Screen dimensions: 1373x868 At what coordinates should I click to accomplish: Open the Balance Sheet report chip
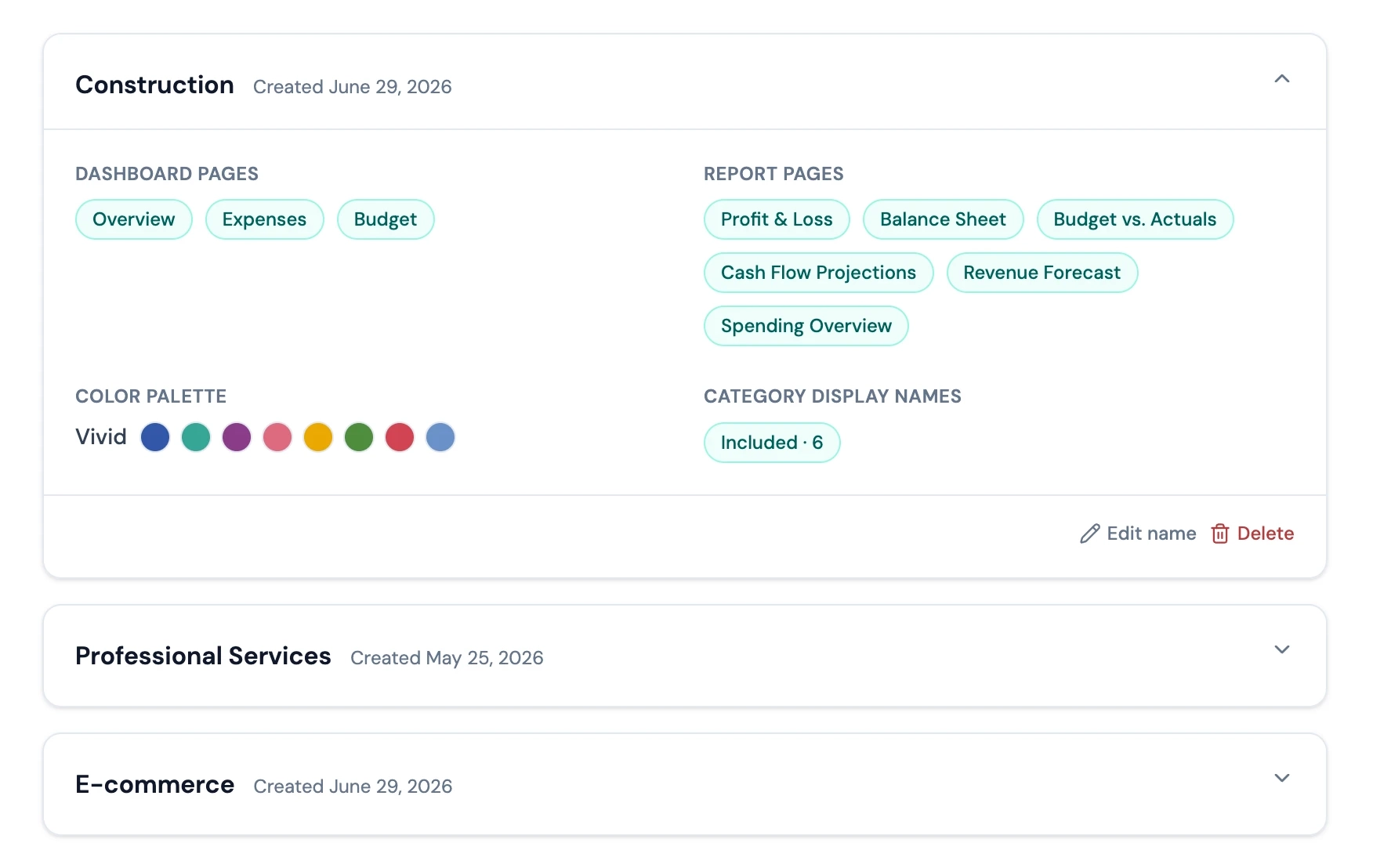943,219
